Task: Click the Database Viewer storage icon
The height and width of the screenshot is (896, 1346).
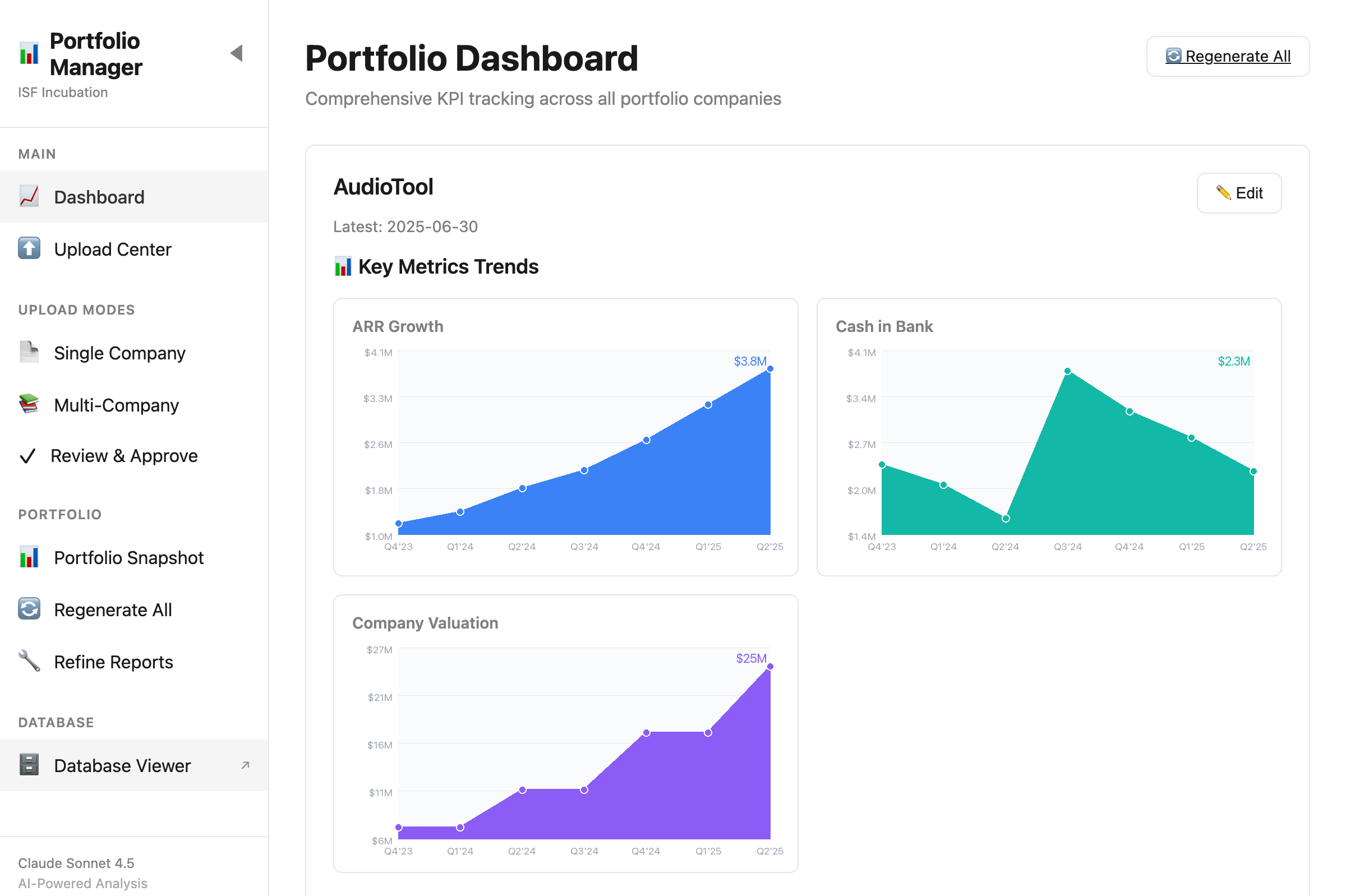Action: point(29,765)
